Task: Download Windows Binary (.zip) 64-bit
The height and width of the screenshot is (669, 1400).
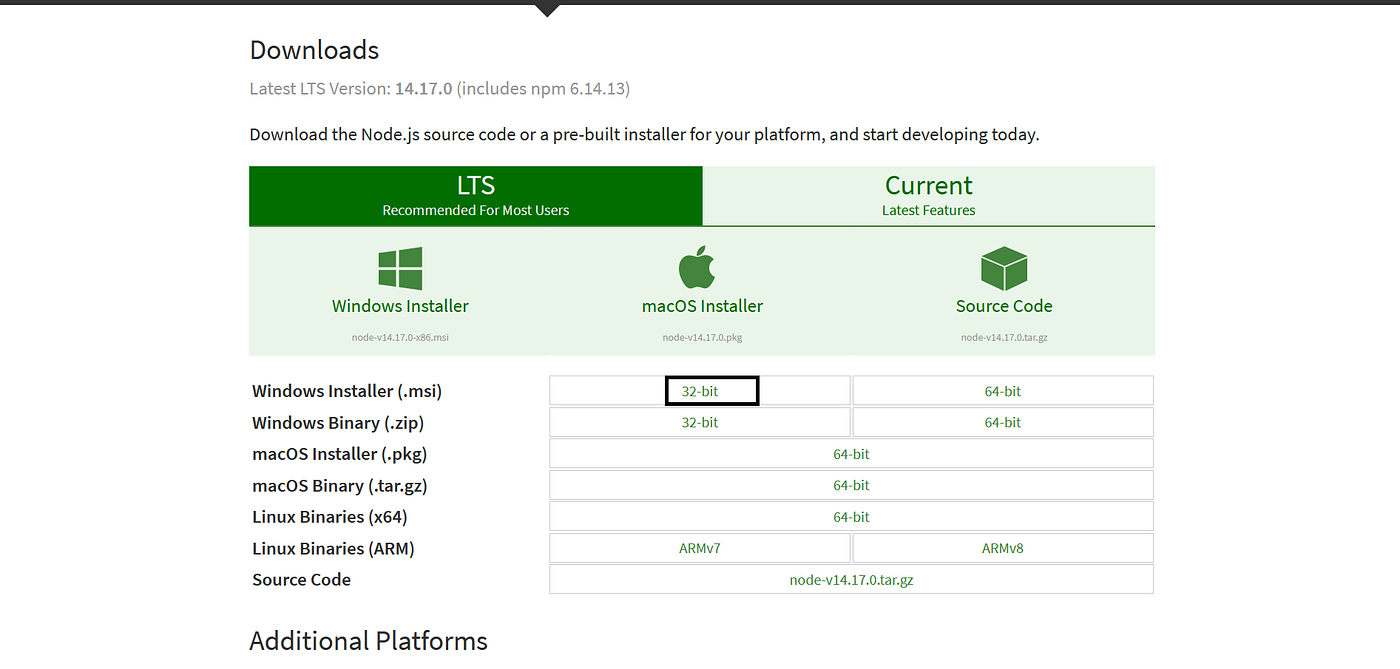Action: [x=1003, y=422]
